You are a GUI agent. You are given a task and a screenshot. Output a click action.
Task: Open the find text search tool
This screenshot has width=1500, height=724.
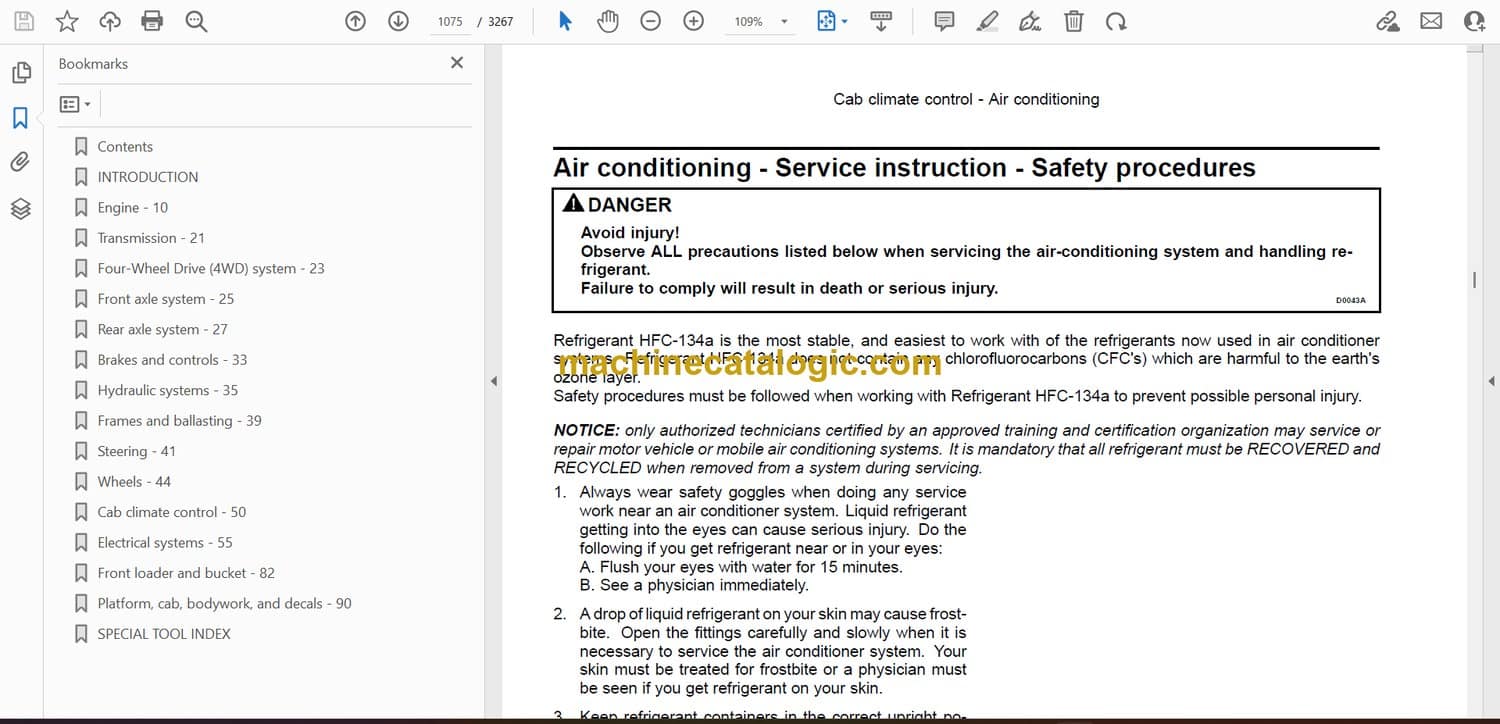(x=196, y=21)
